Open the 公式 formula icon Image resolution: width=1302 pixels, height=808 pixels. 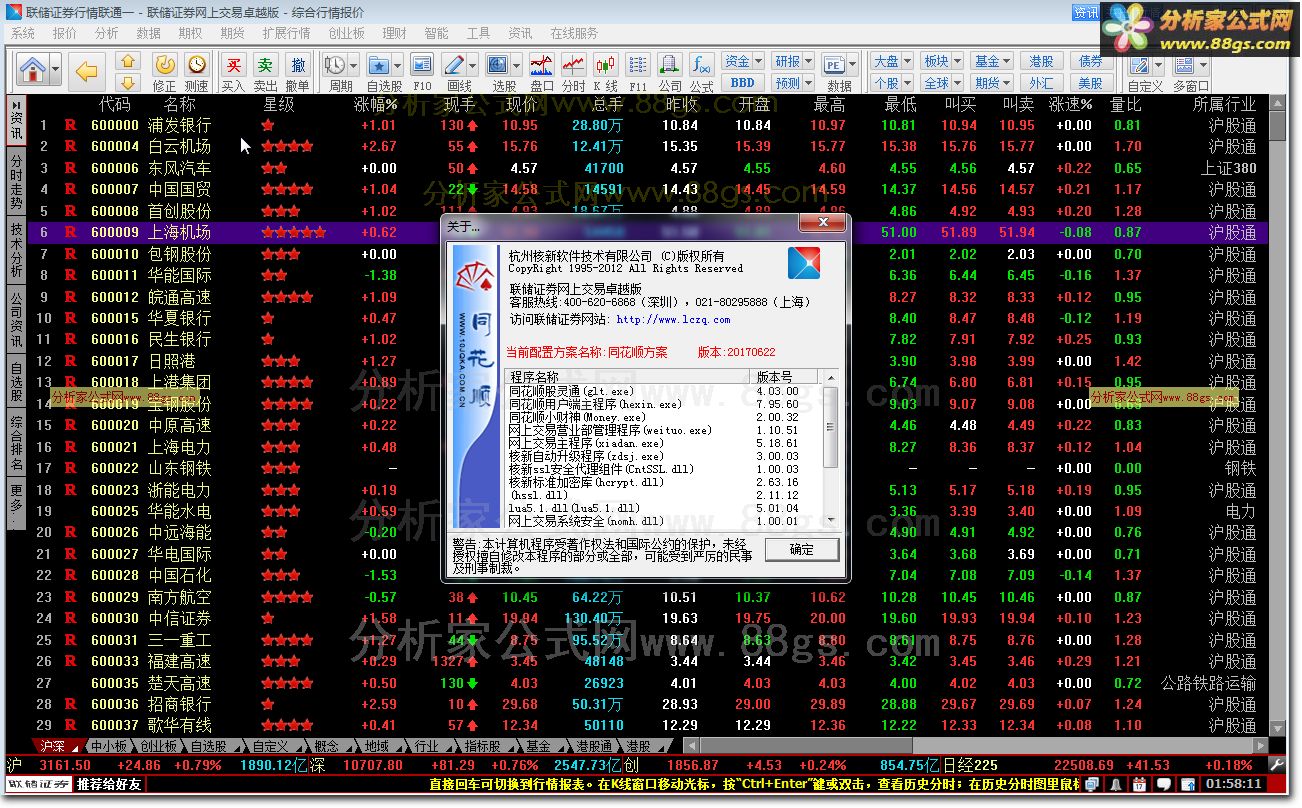(x=702, y=64)
